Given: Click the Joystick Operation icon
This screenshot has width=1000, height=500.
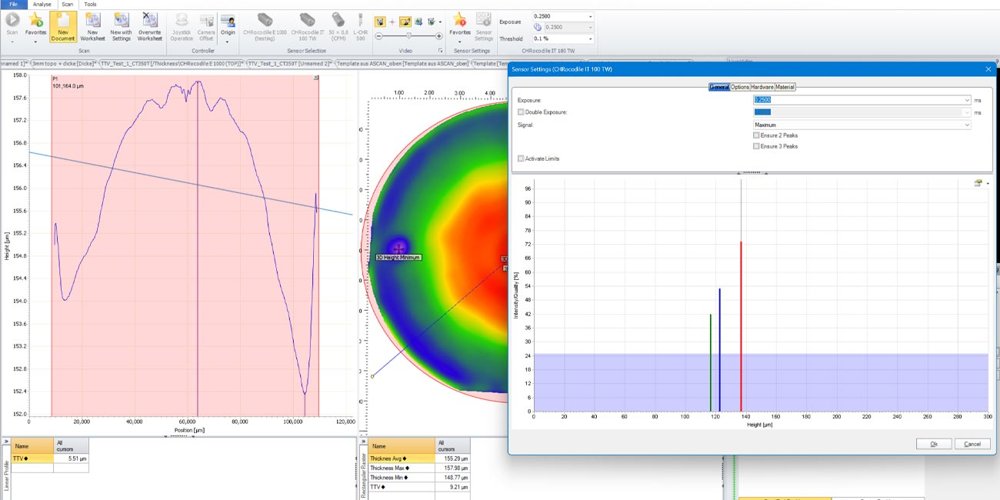Looking at the screenshot, I should [x=182, y=20].
